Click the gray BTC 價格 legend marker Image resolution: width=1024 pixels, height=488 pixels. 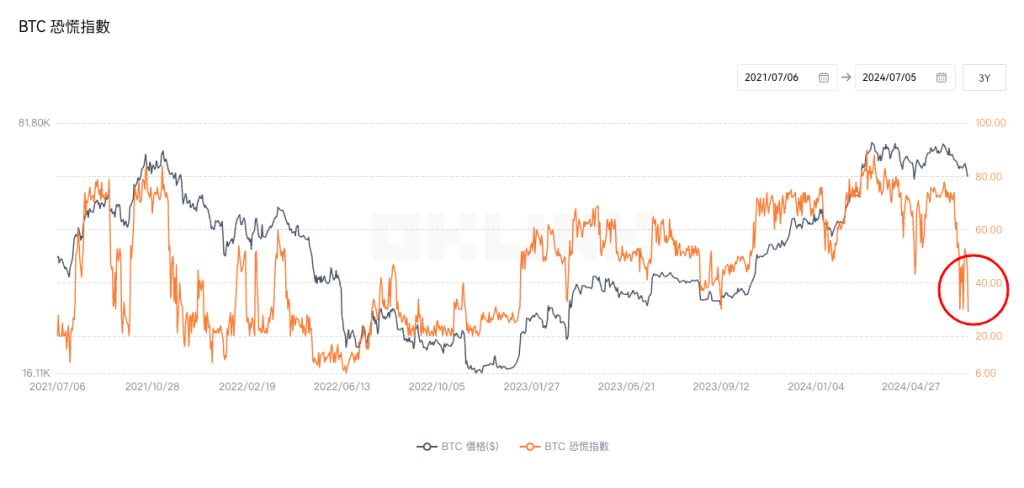tap(426, 446)
